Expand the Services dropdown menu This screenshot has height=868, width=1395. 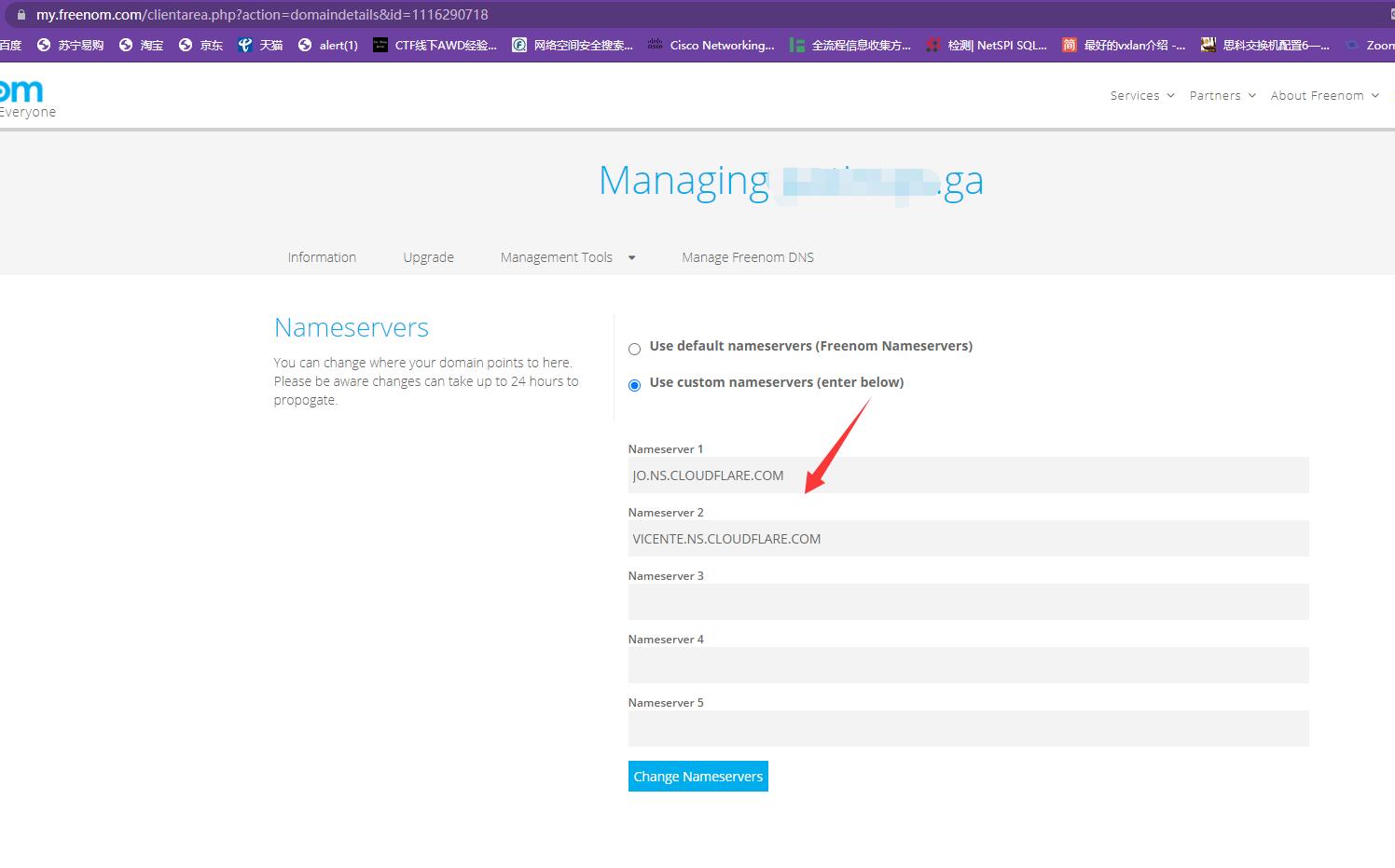tap(1142, 95)
